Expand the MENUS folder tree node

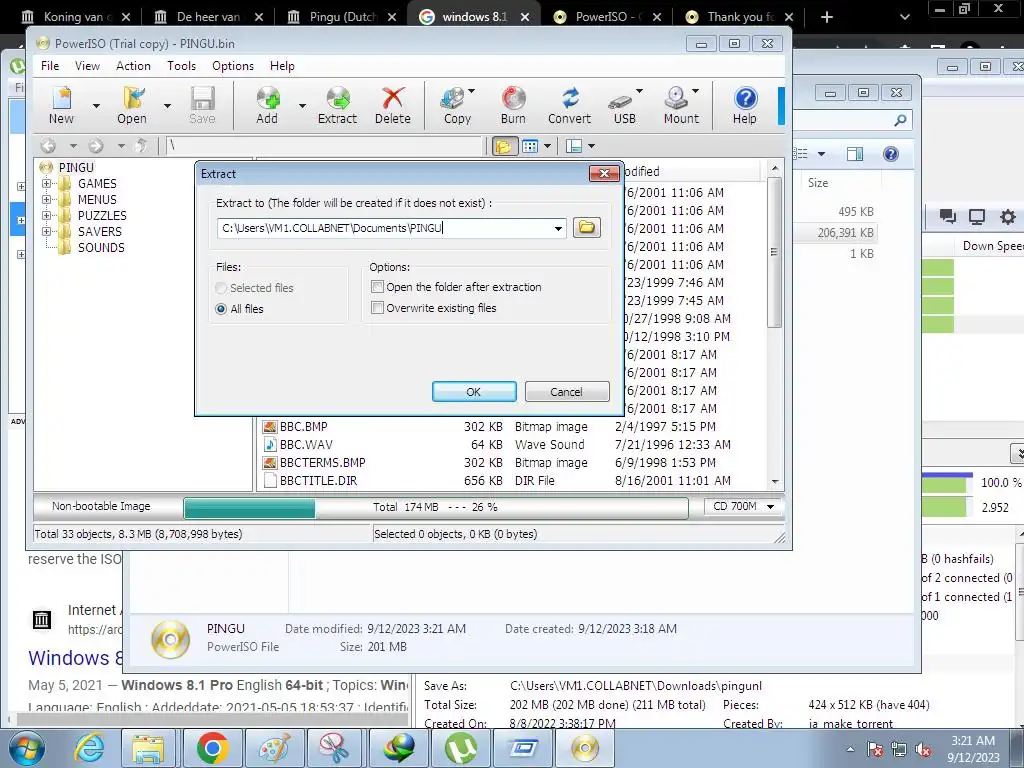coord(46,199)
